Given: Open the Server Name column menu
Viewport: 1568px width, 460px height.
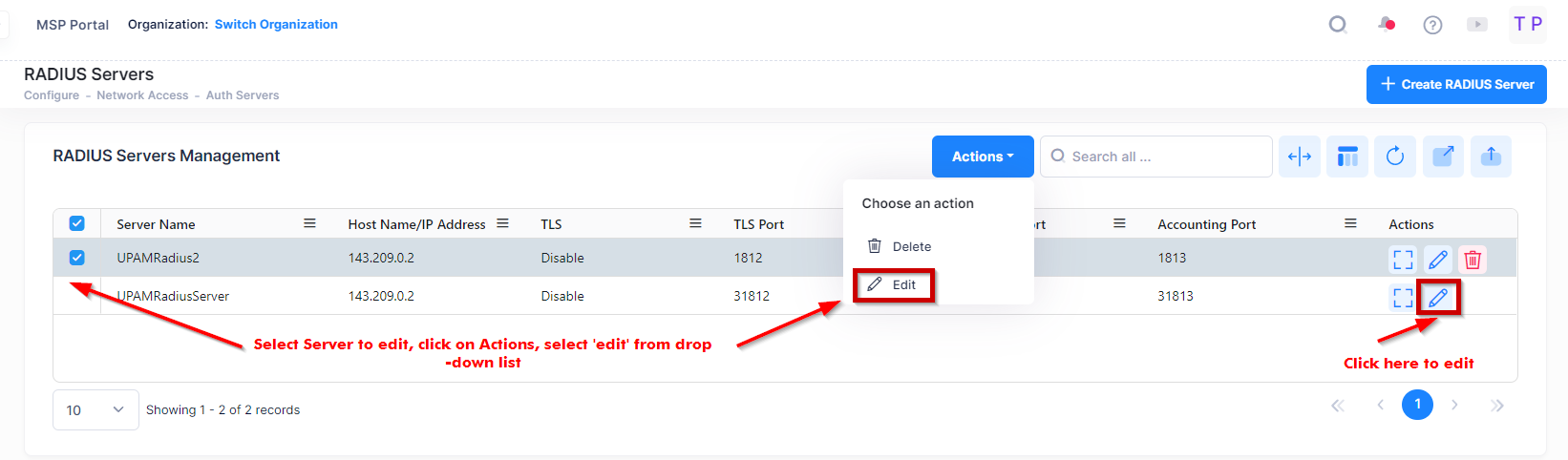Looking at the screenshot, I should point(309,223).
